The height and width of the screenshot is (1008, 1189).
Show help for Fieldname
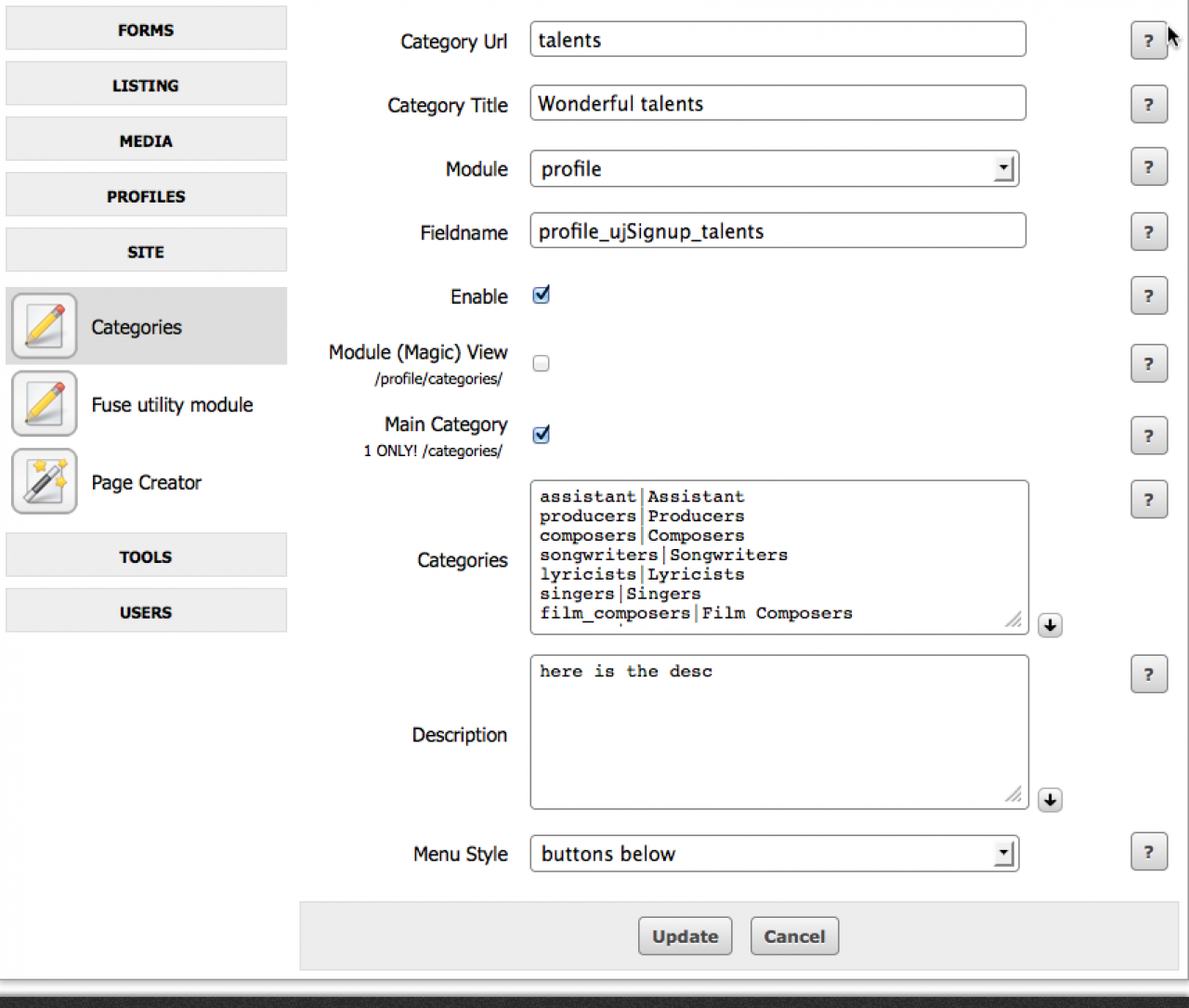point(1148,232)
